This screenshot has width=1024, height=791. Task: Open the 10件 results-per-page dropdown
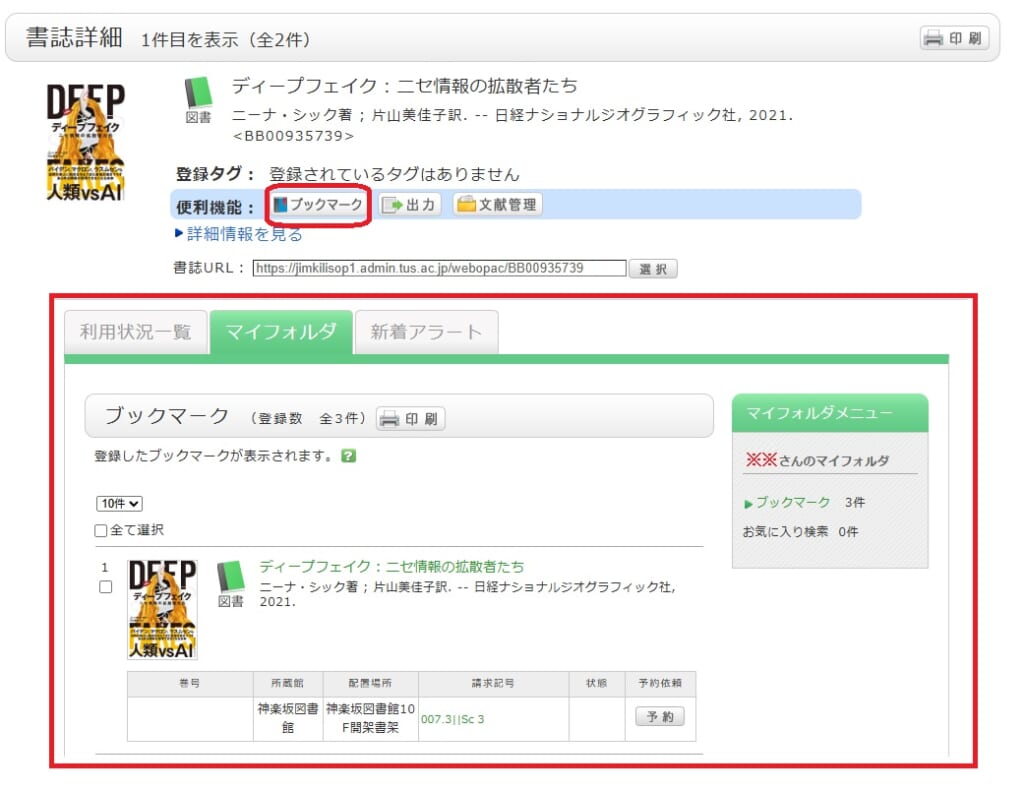[x=120, y=504]
